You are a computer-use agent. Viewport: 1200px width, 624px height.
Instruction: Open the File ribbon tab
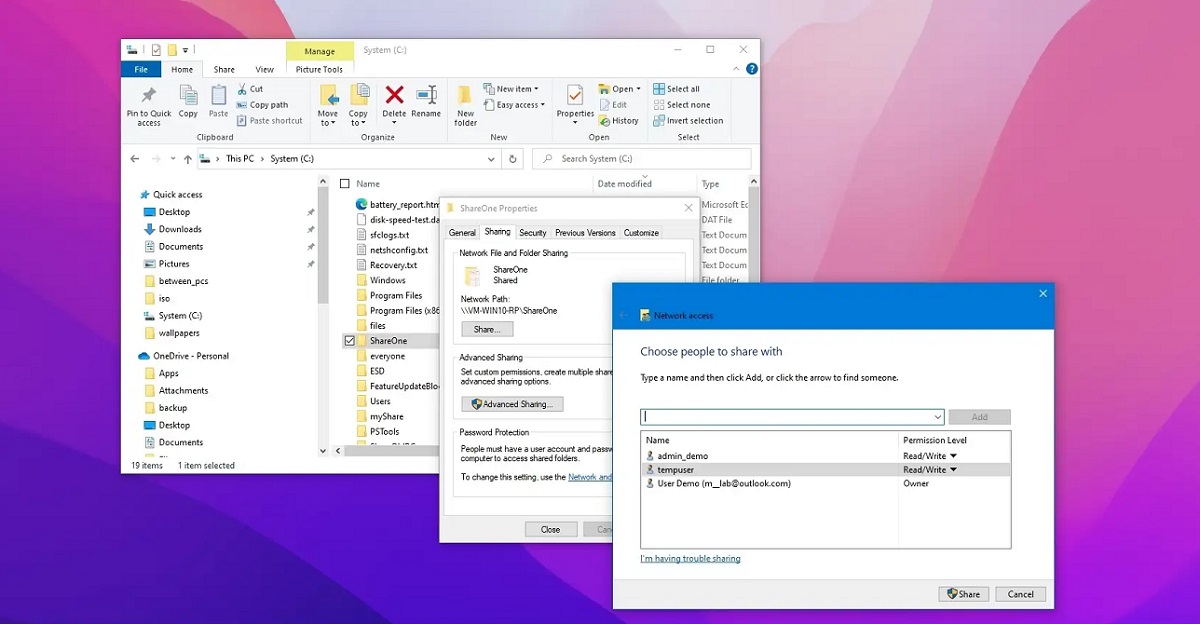click(x=141, y=69)
